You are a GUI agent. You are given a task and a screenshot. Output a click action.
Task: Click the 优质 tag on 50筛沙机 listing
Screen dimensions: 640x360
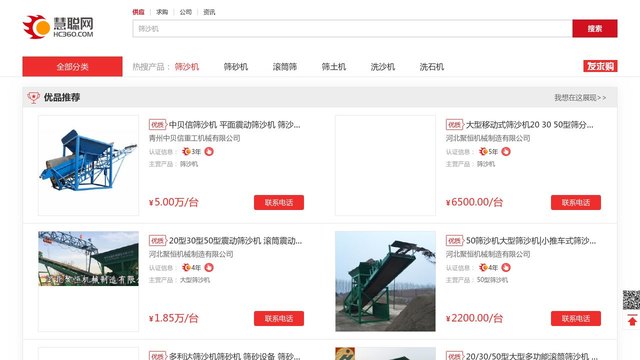coord(455,241)
